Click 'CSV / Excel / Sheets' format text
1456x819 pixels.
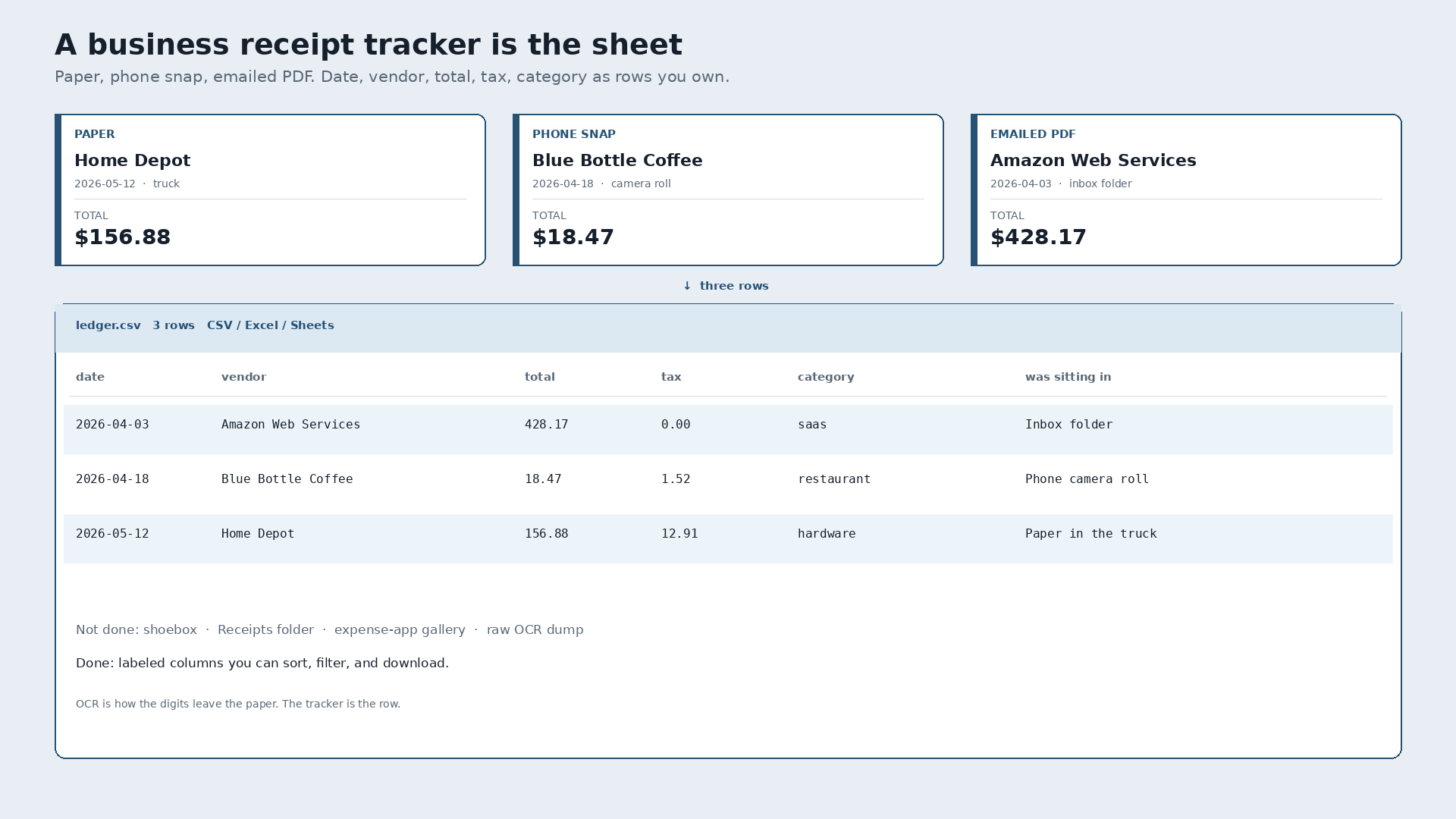pyautogui.click(x=271, y=325)
